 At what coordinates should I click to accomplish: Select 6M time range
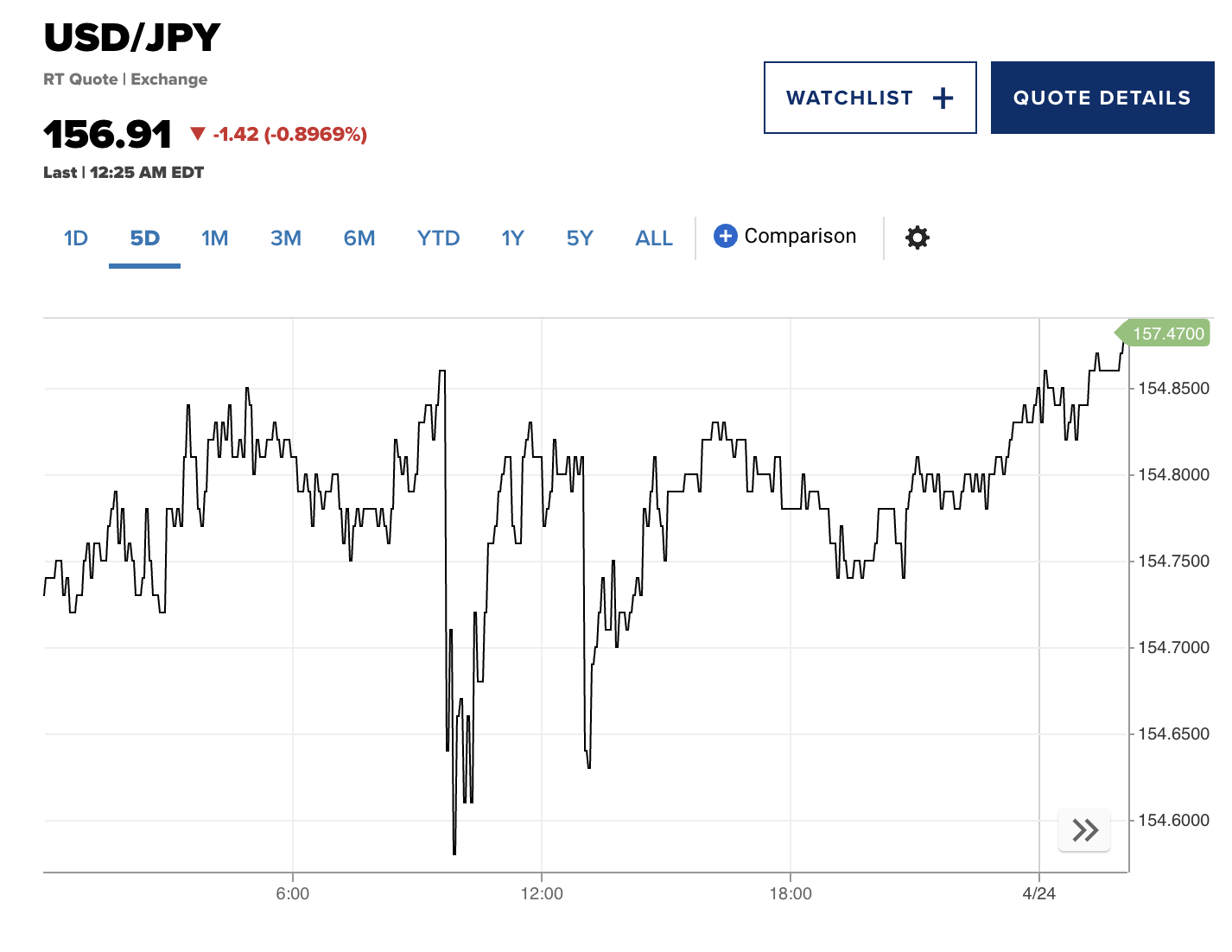pos(359,238)
